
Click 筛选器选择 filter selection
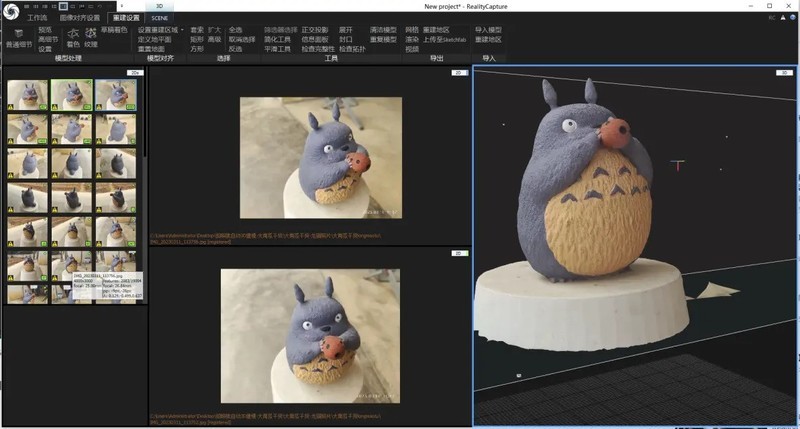click(x=281, y=30)
